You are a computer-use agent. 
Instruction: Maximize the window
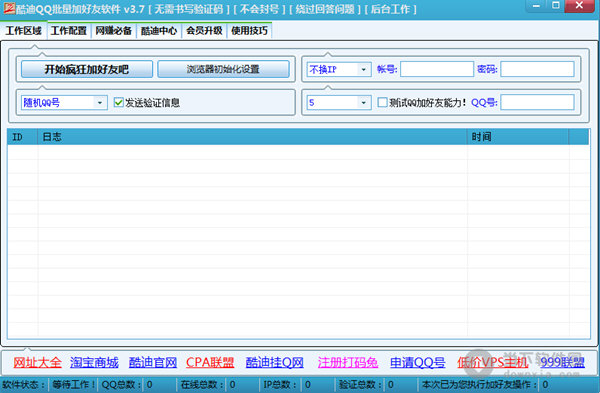[556, 5]
